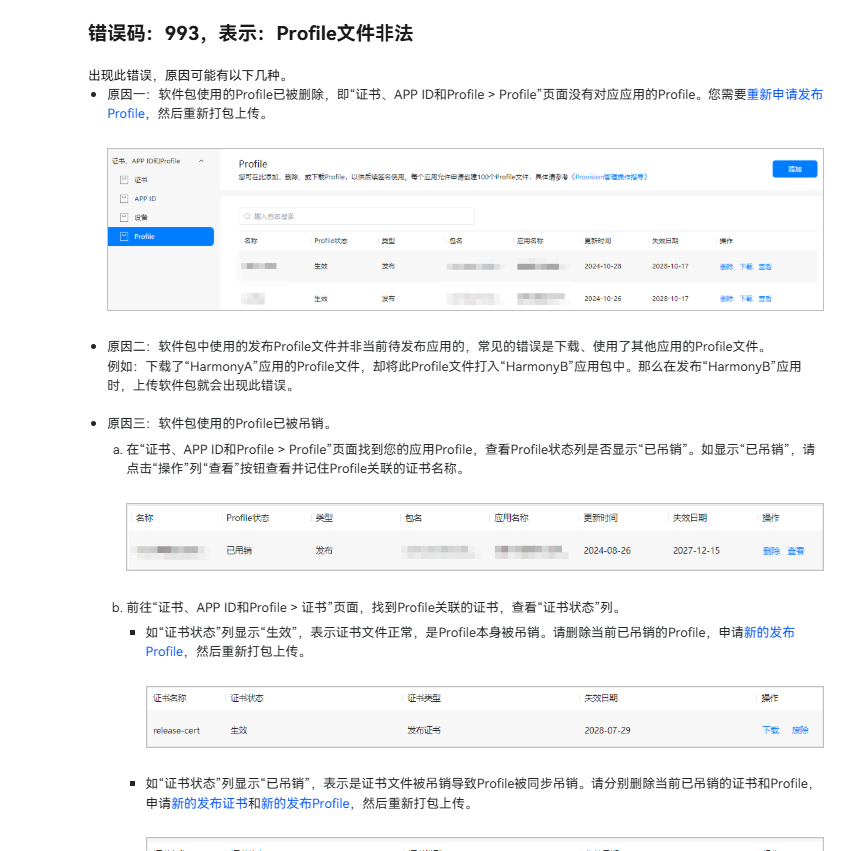Click 下载 in the 2024-10-28 Profile row
Image resolution: width=843 pixels, height=851 pixels.
pos(745,267)
